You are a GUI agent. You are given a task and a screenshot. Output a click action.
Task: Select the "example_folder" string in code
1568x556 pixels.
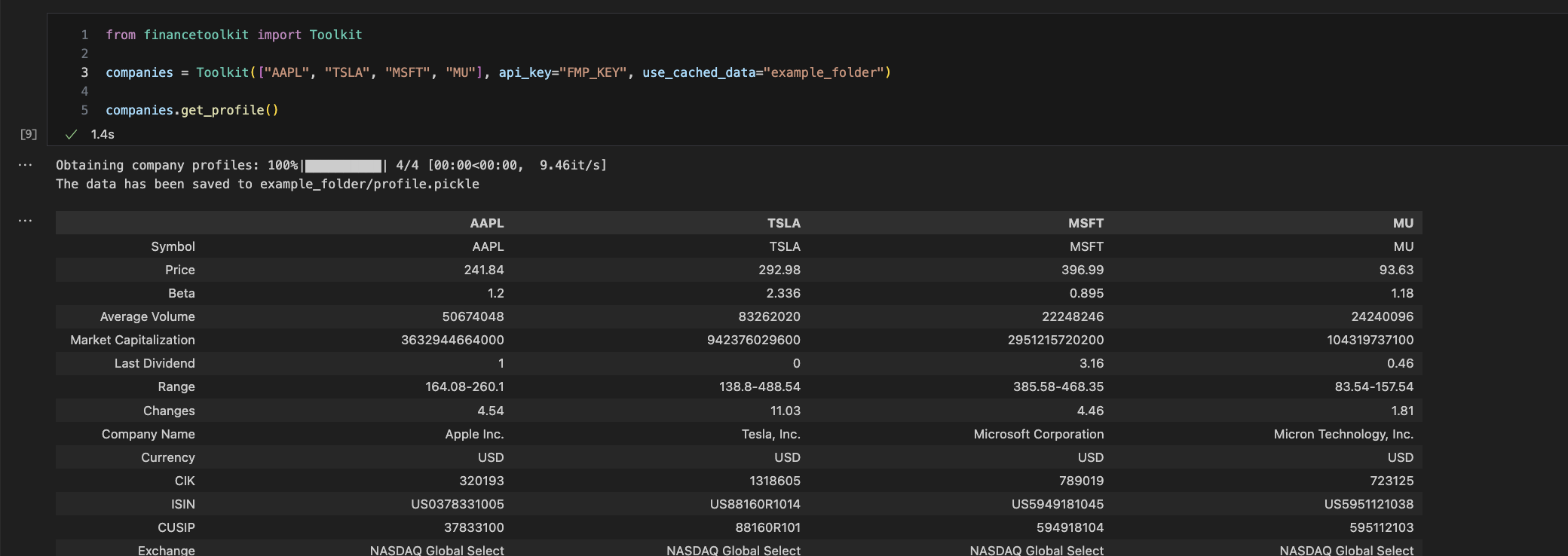(823, 72)
